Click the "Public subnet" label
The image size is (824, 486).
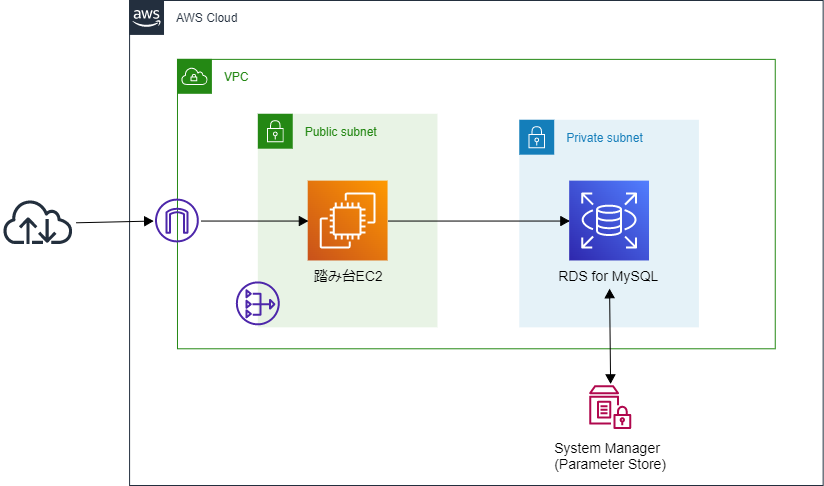point(340,132)
